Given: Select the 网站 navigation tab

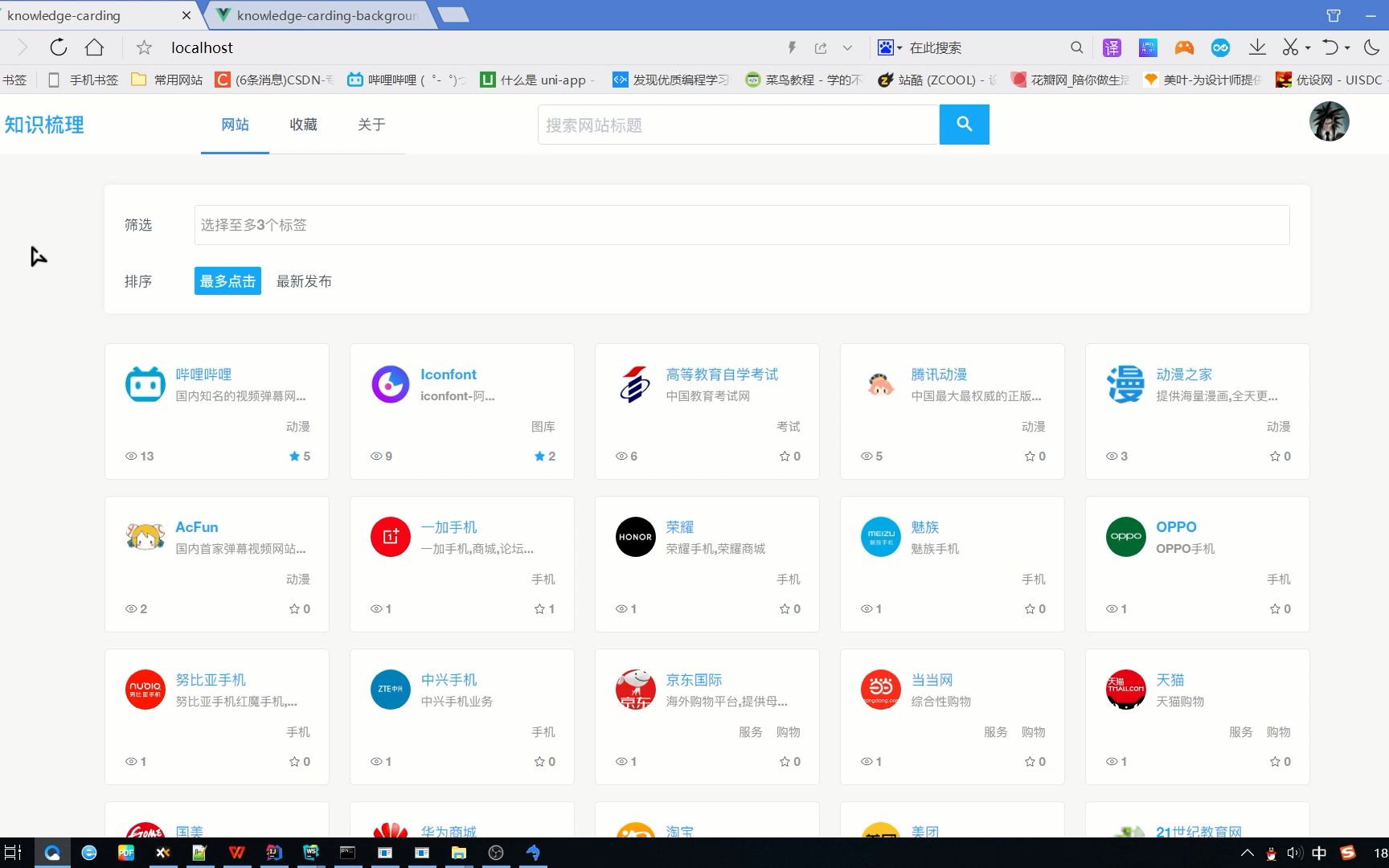Looking at the screenshot, I should (235, 125).
